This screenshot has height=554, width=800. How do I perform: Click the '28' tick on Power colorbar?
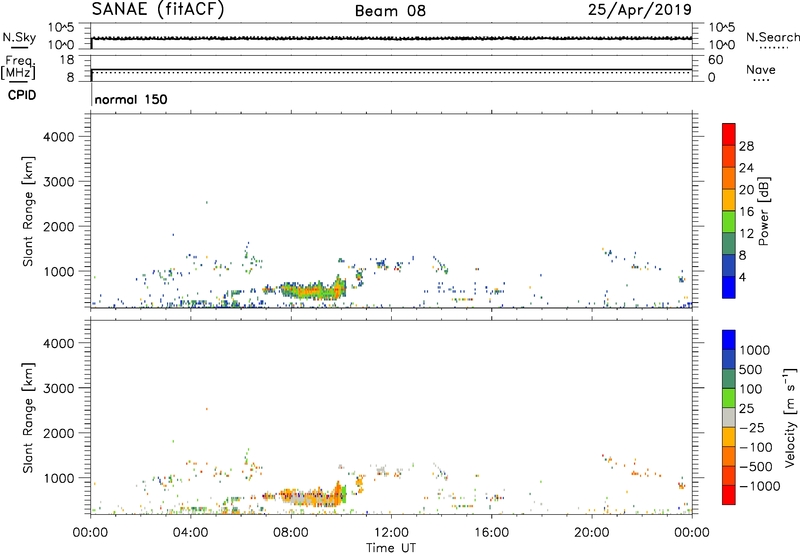[x=746, y=146]
